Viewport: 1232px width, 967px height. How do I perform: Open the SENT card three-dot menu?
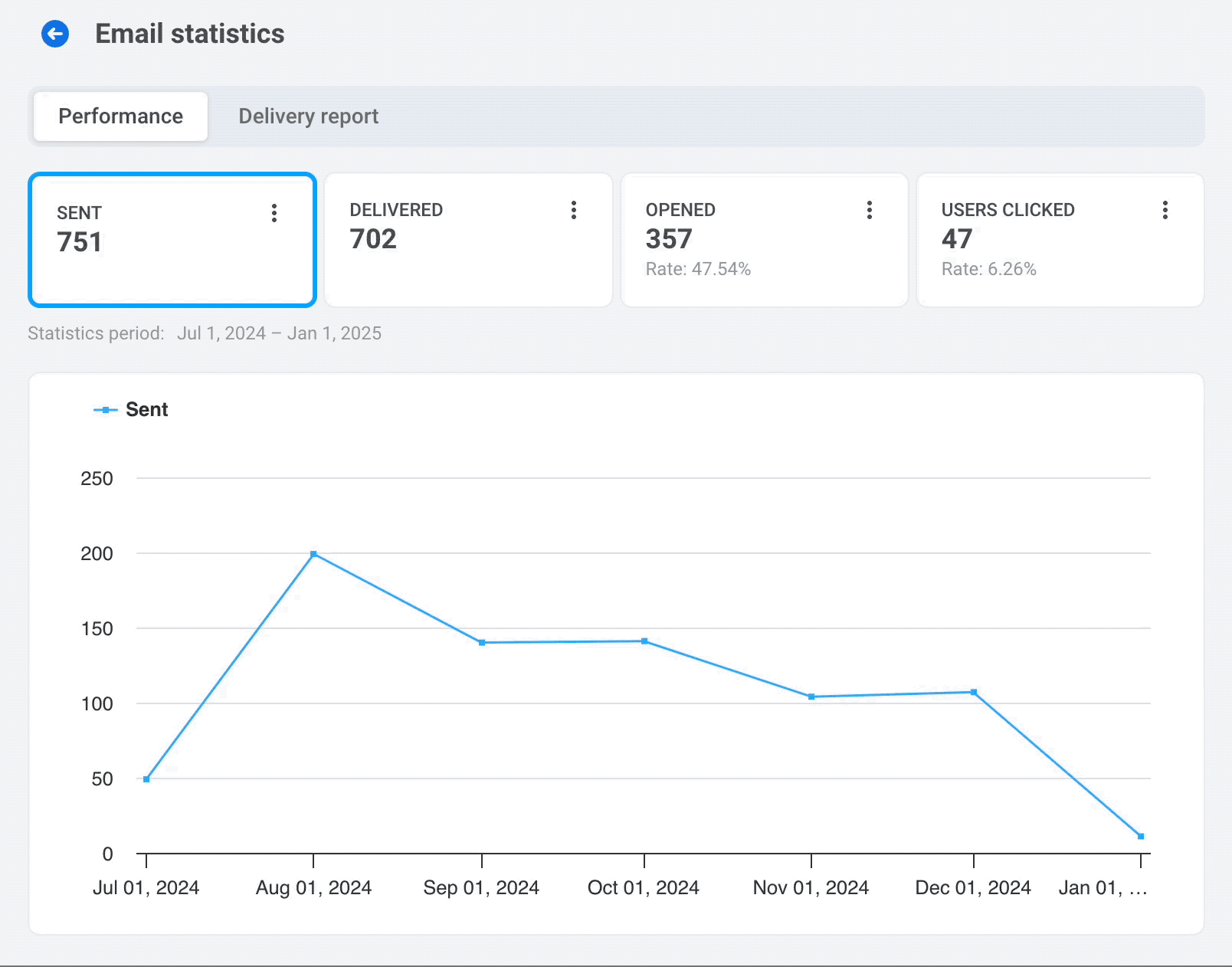point(274,213)
